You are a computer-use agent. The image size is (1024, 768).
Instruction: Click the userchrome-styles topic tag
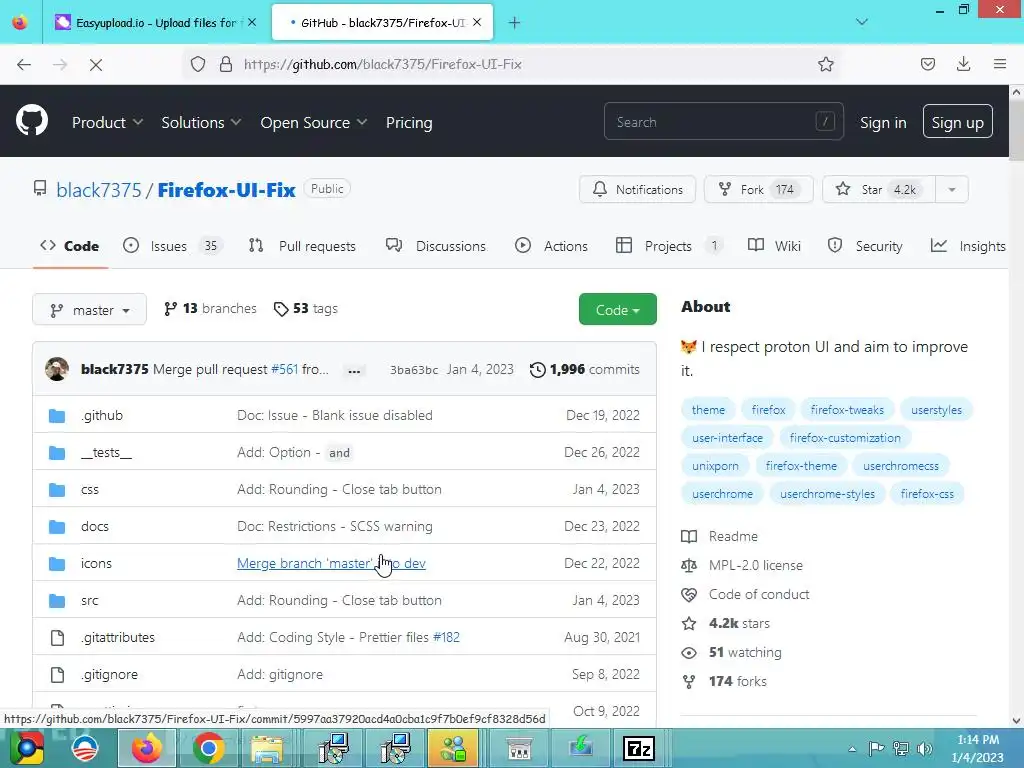pos(827,494)
